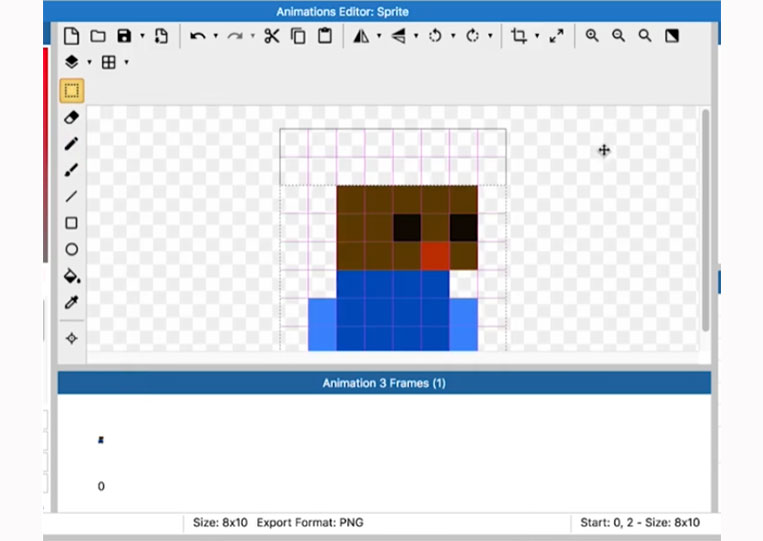Open grid options dropdown arrow
The image size is (763, 541).
coord(127,62)
